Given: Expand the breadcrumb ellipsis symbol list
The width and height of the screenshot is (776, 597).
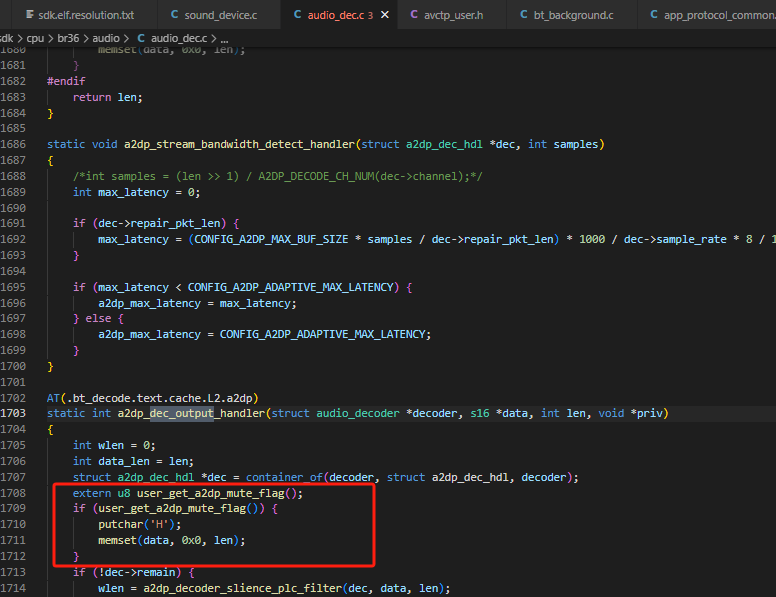Looking at the screenshot, I should pyautogui.click(x=224, y=38).
